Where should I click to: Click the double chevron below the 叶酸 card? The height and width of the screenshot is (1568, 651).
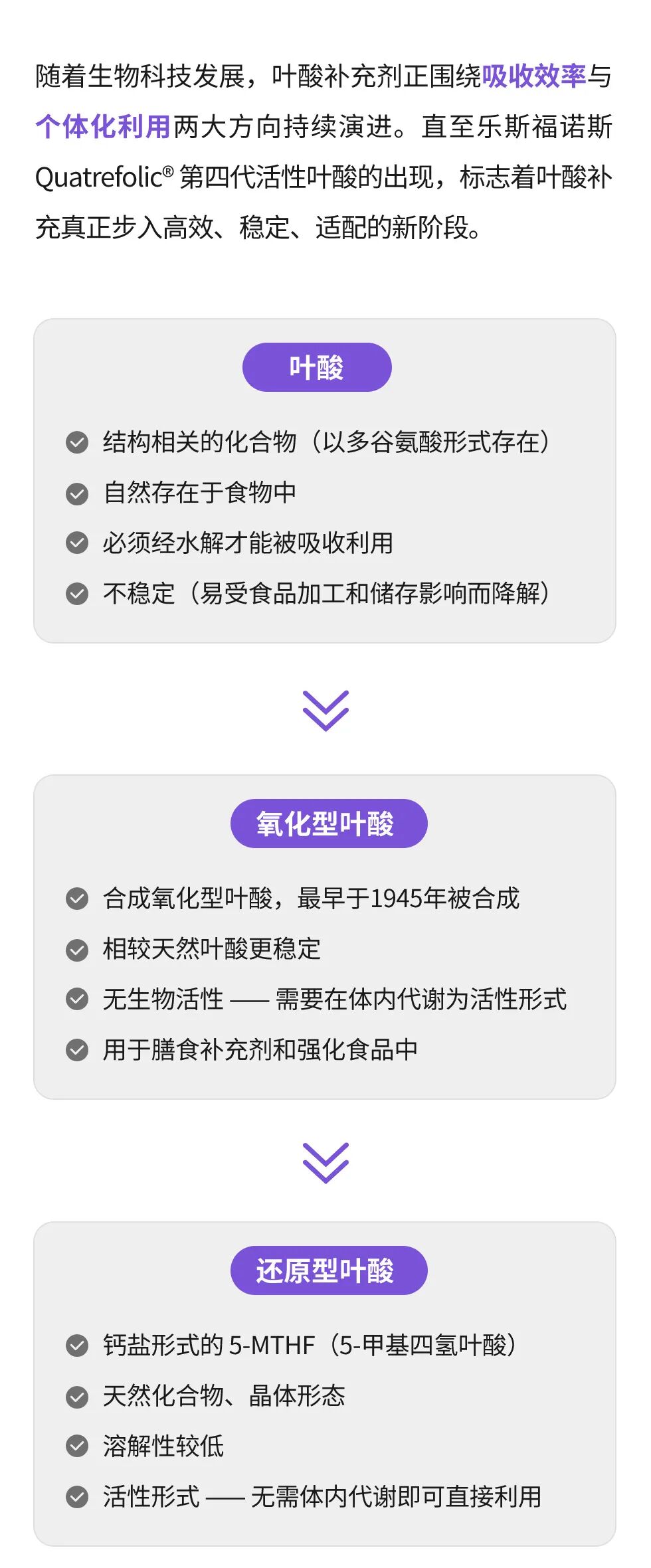click(x=325, y=711)
